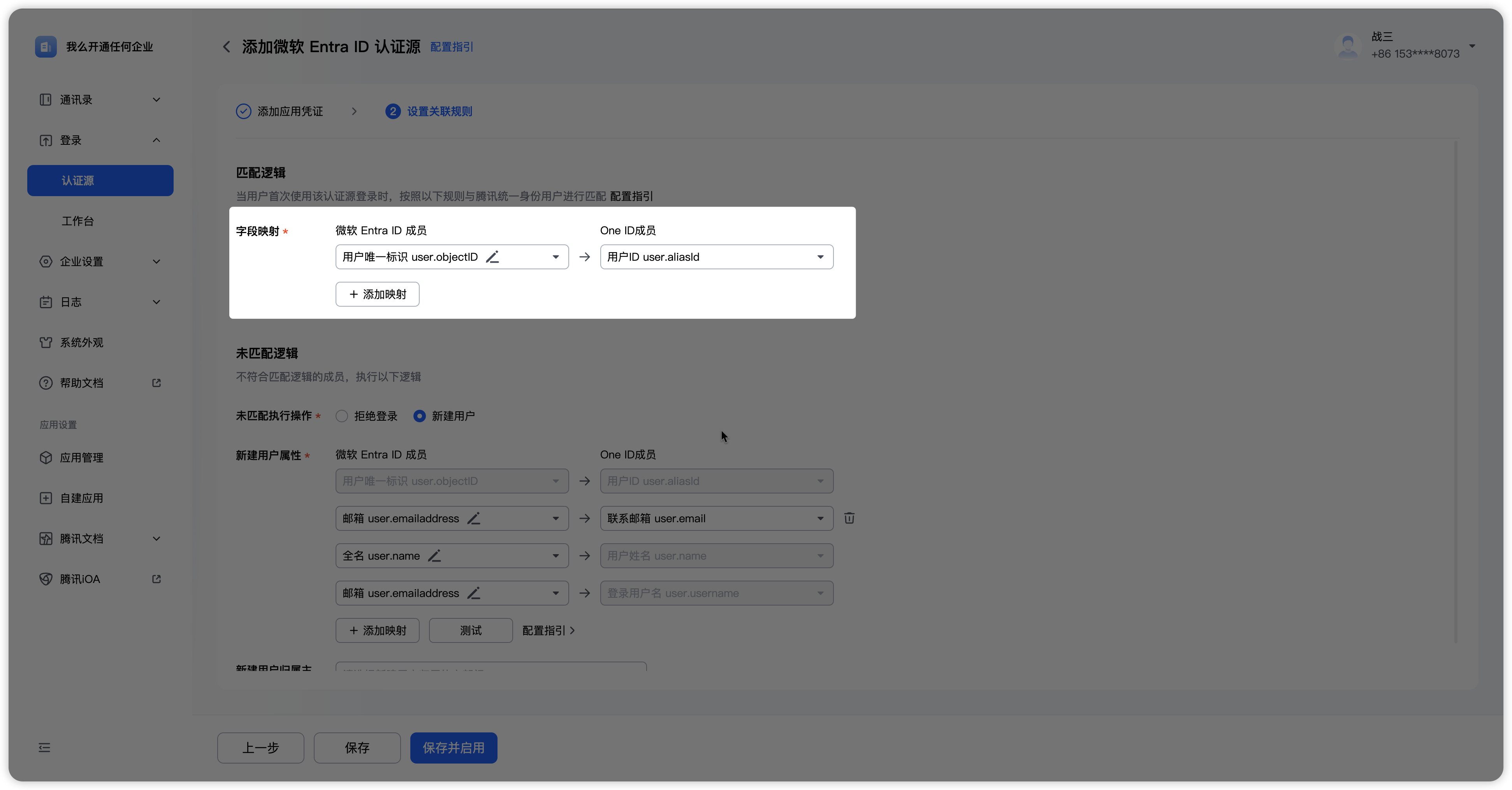This screenshot has height=790, width=1512.
Task: Click the back arrow beside page title
Action: [x=227, y=47]
